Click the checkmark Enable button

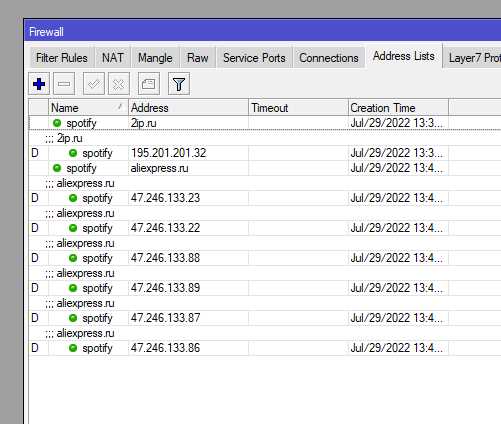tap(94, 84)
